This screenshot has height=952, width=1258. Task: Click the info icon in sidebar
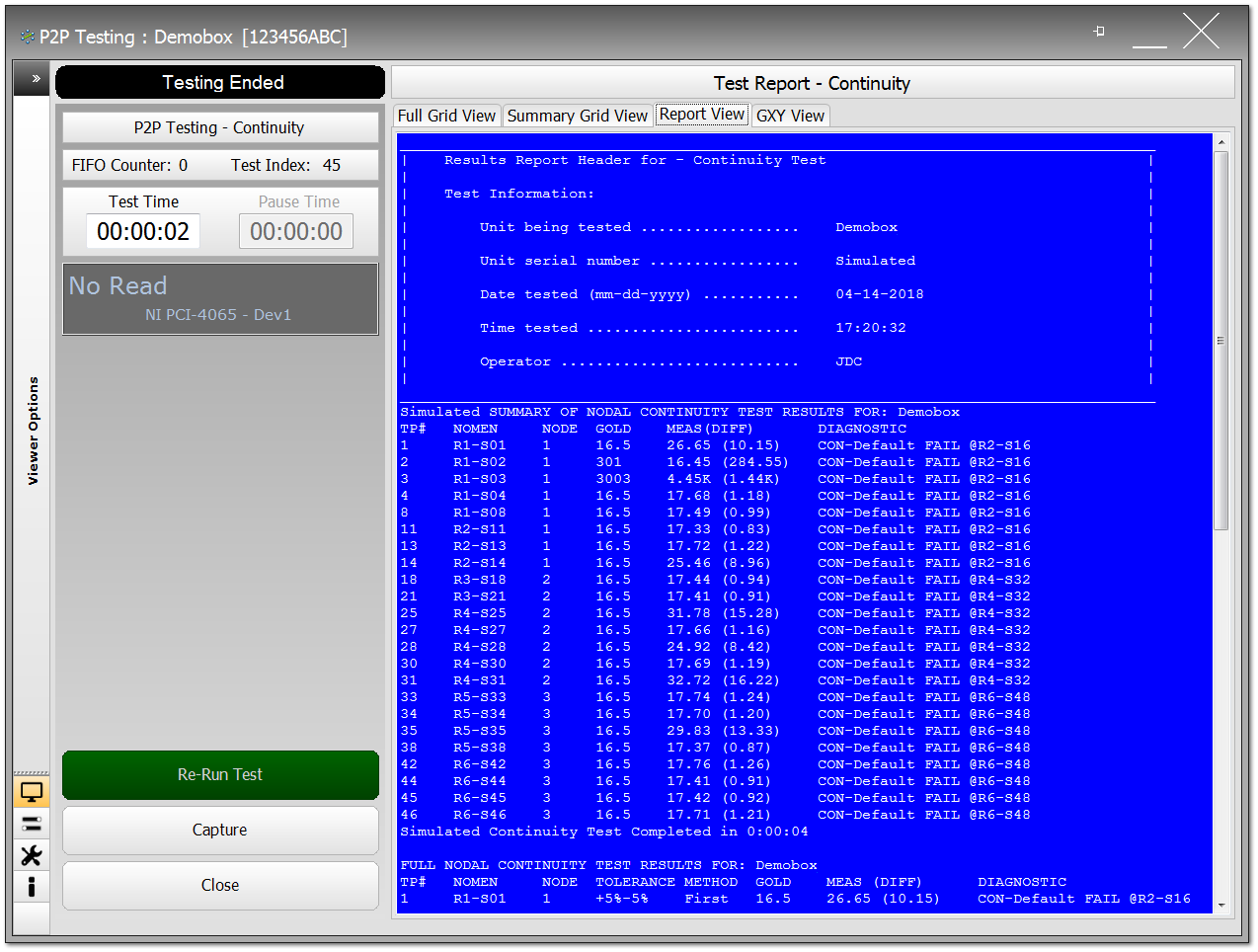(32, 886)
